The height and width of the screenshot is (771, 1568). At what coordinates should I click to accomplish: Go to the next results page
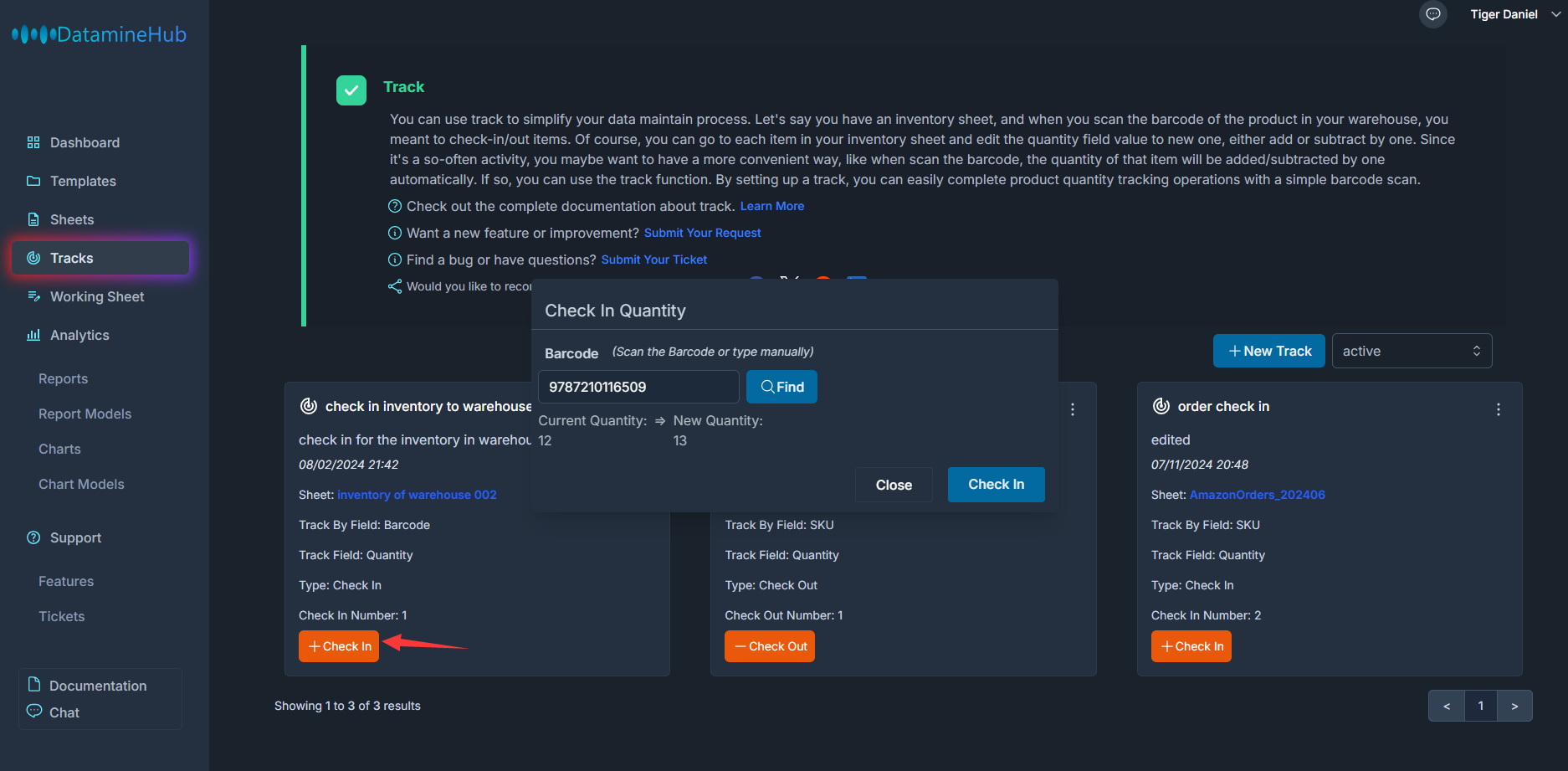[x=1514, y=706]
